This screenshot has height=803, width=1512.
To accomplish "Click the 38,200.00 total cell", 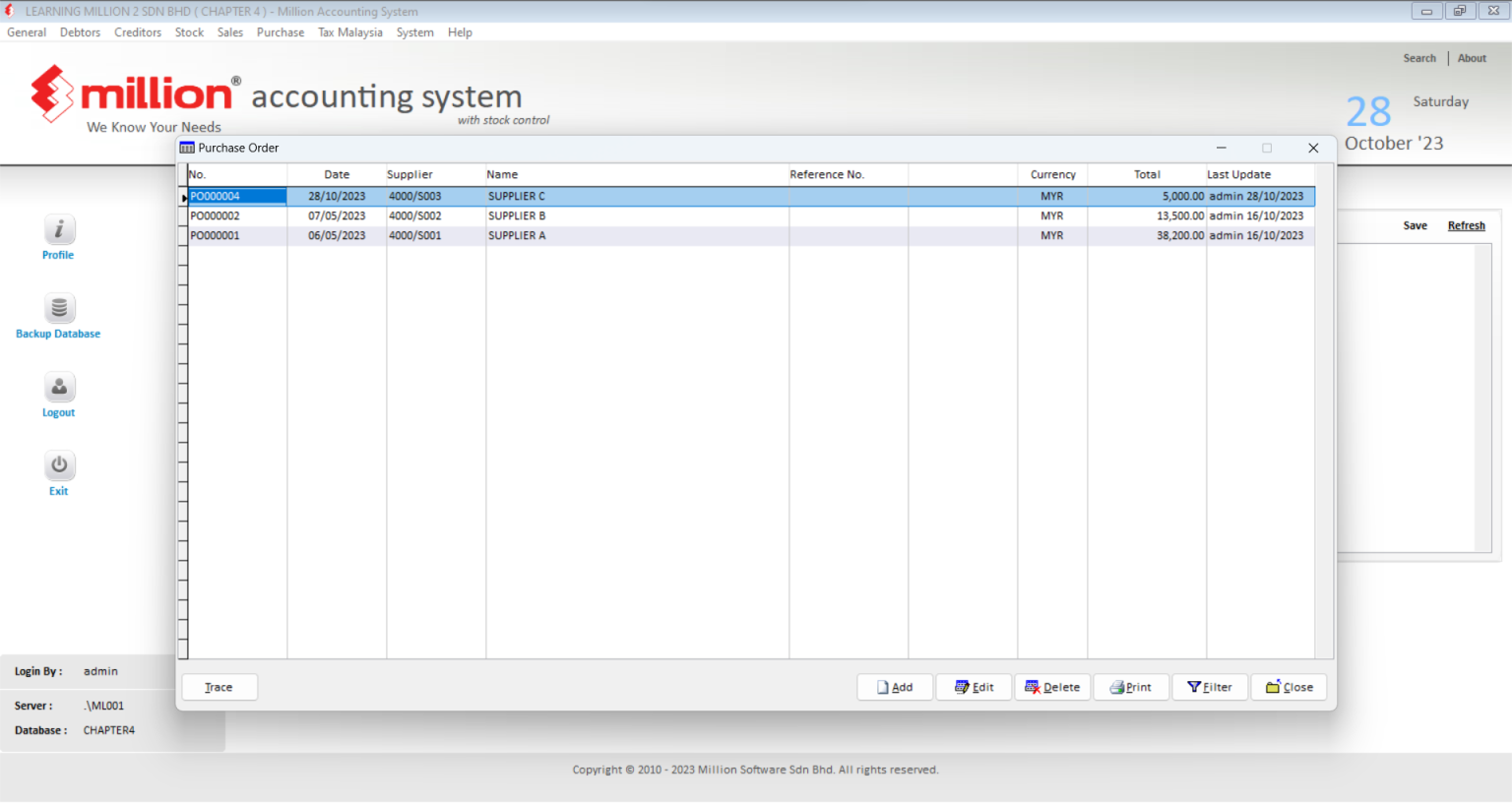I will pyautogui.click(x=1147, y=235).
